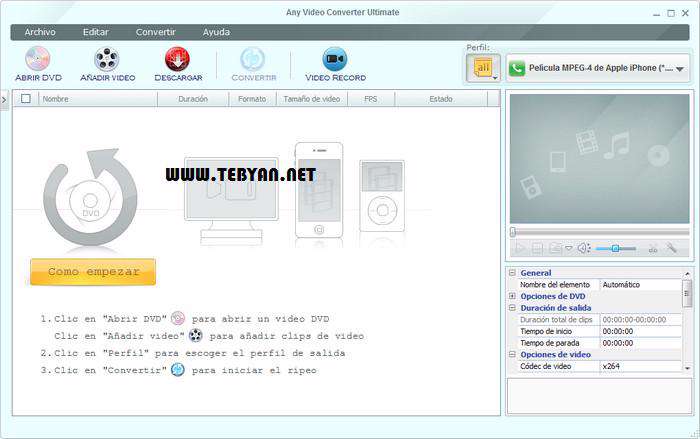Collapse the General section
Screen dimensions: 700x439
click(512, 272)
